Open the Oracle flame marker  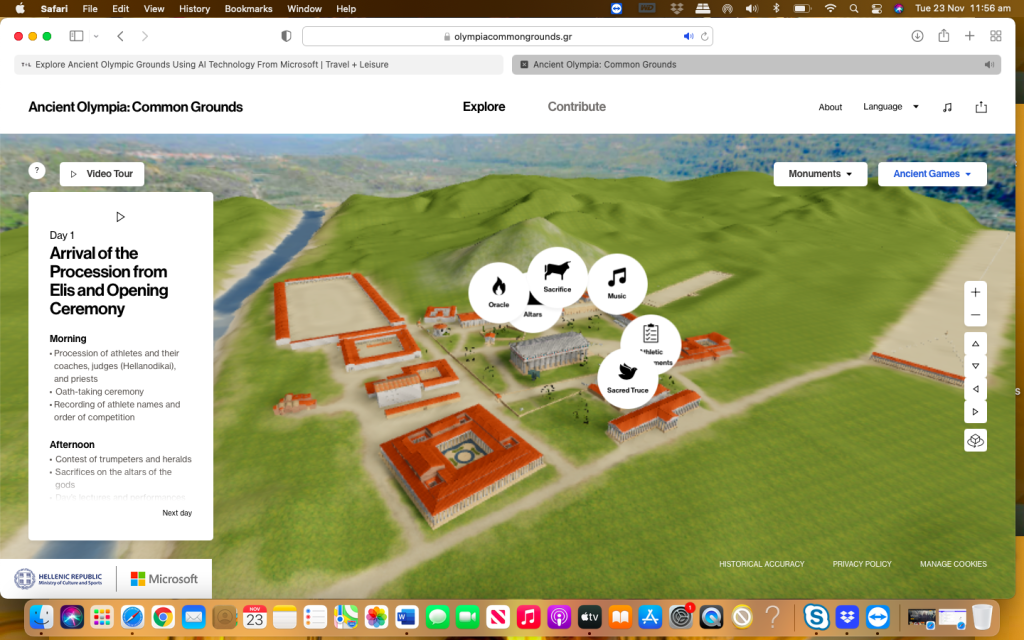tap(498, 292)
